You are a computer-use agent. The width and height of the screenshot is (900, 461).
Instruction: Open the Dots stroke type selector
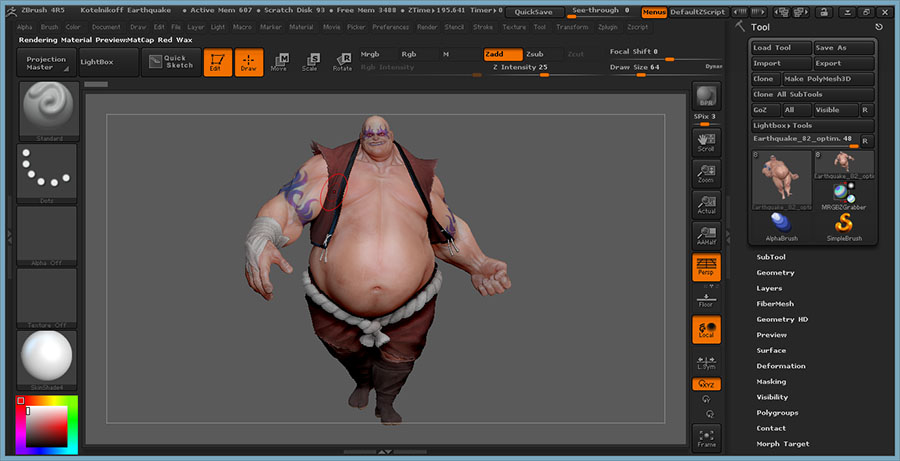pyautogui.click(x=48, y=173)
